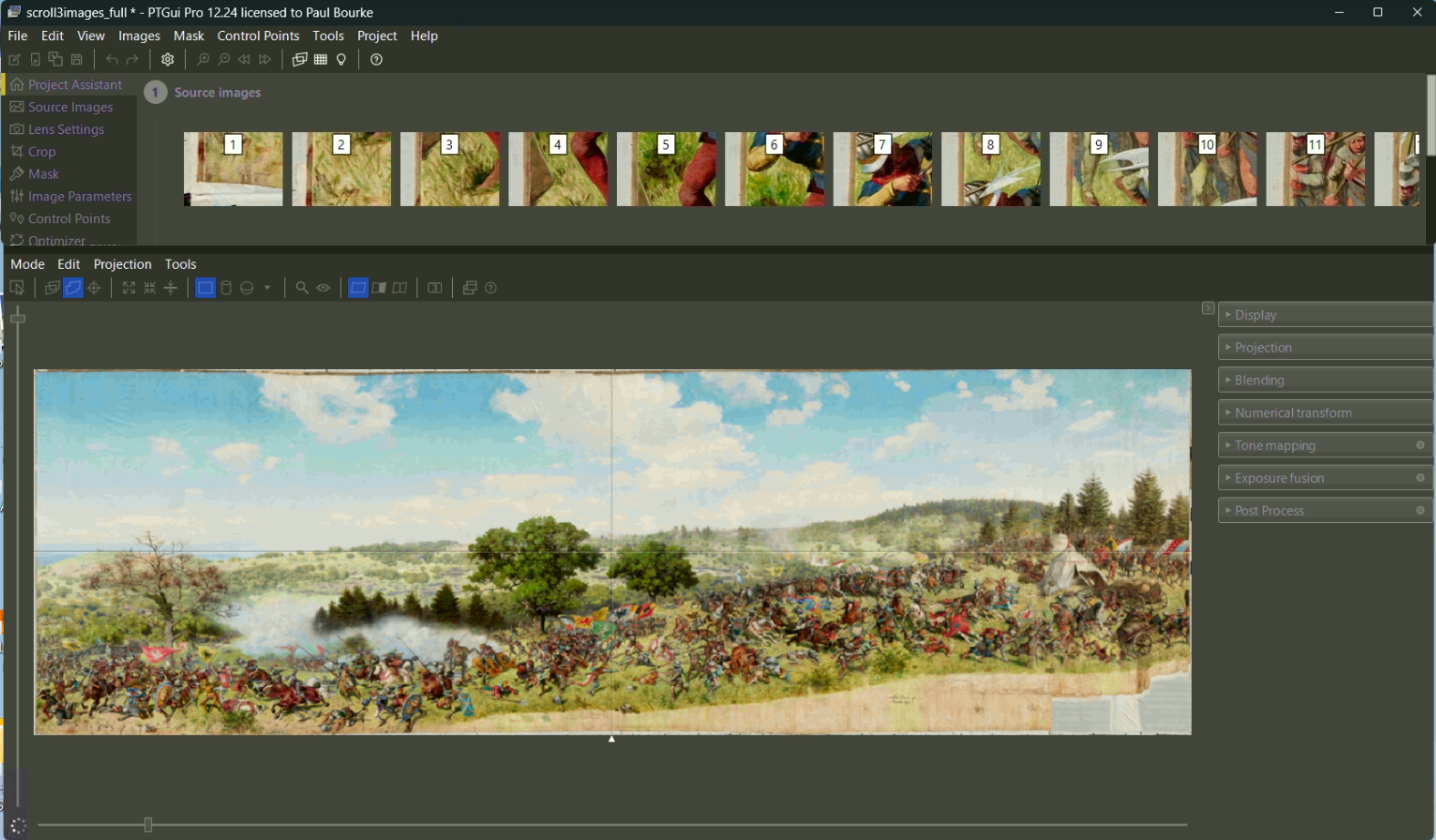
Task: Toggle the show image numbers icon
Action: coord(435,288)
